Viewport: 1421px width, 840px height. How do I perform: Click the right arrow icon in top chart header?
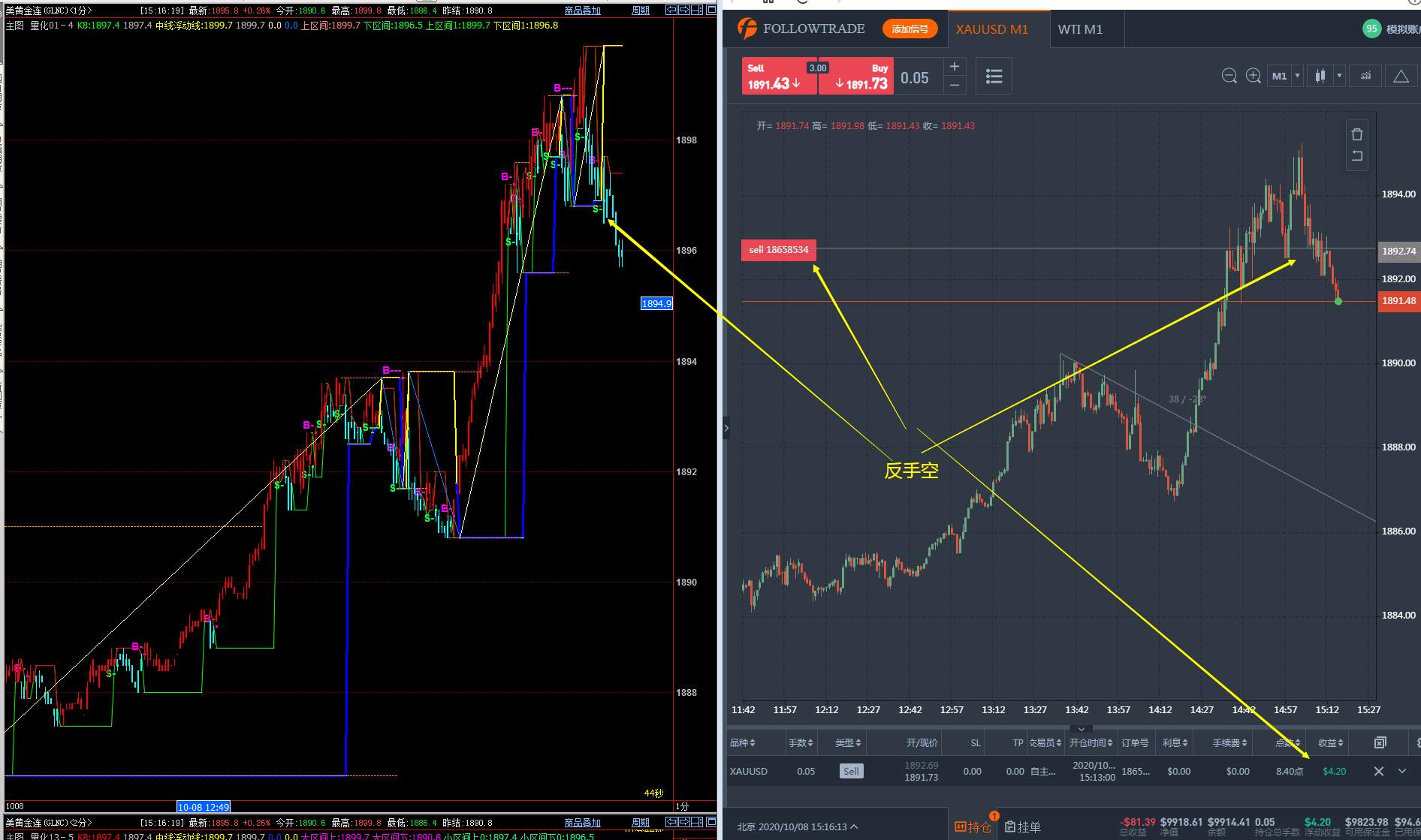click(x=684, y=11)
